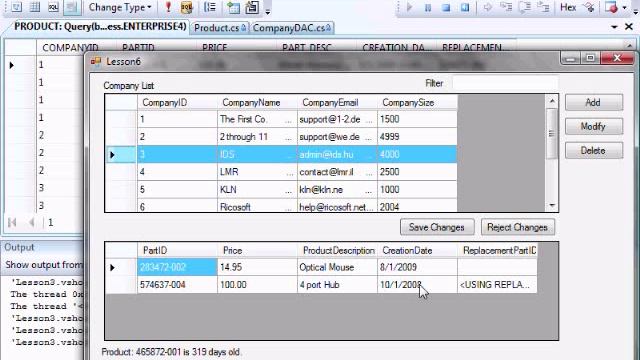Click the company grid scrollbar thumb
The image size is (640, 360).
(x=552, y=133)
